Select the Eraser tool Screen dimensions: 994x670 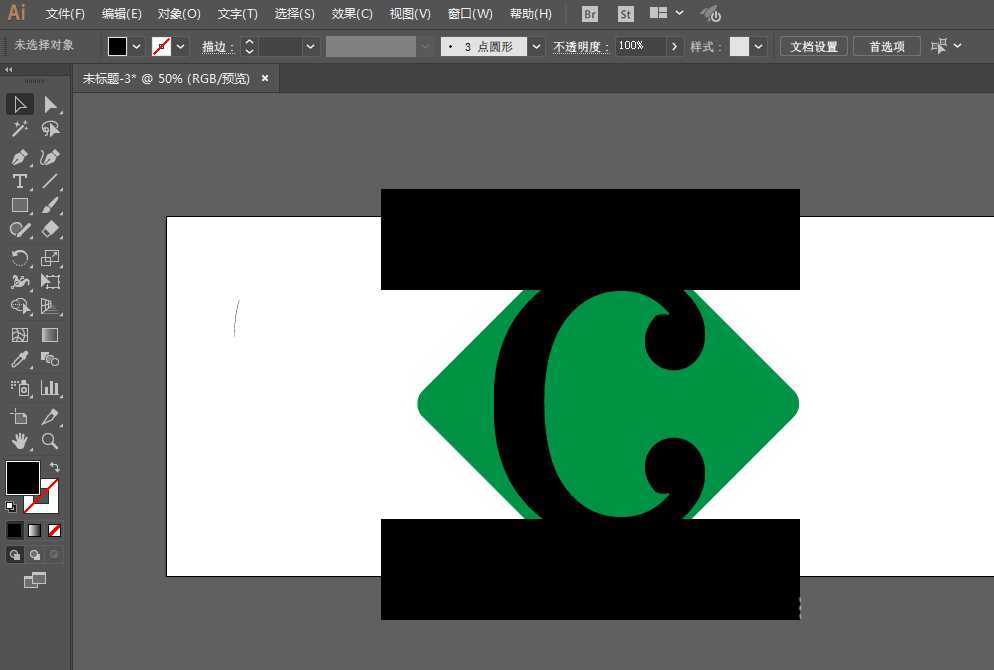(50, 229)
